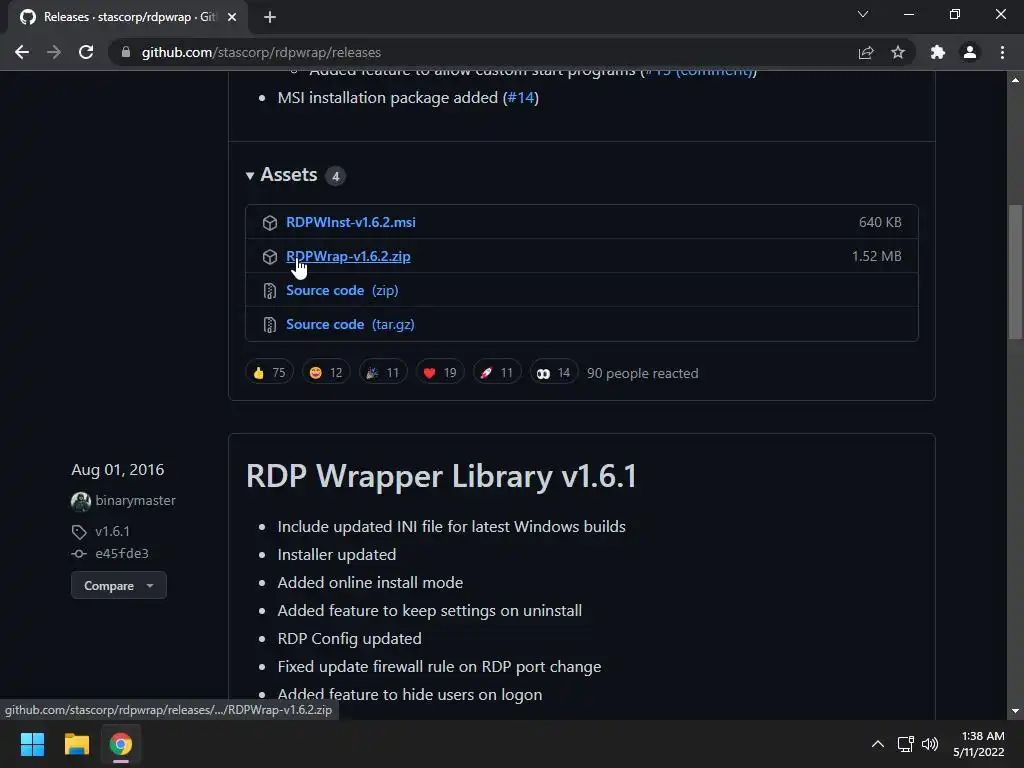Click the Chrome taskbar icon

click(121, 744)
